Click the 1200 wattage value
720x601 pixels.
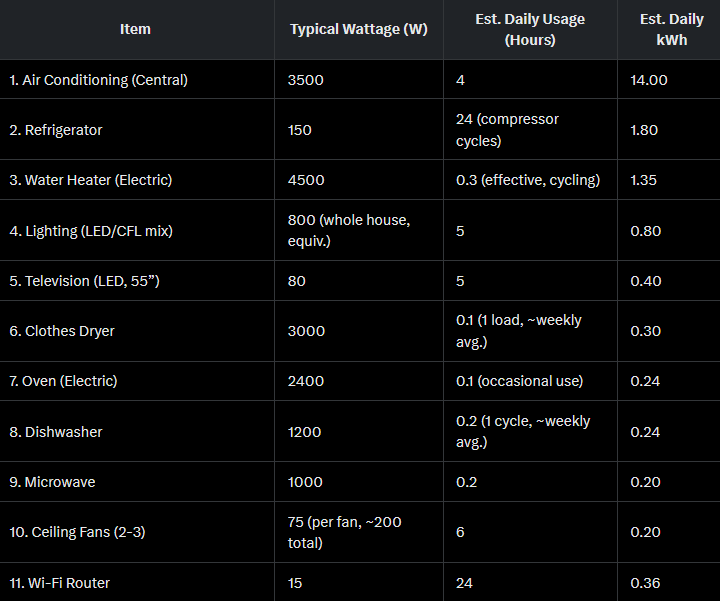point(304,432)
